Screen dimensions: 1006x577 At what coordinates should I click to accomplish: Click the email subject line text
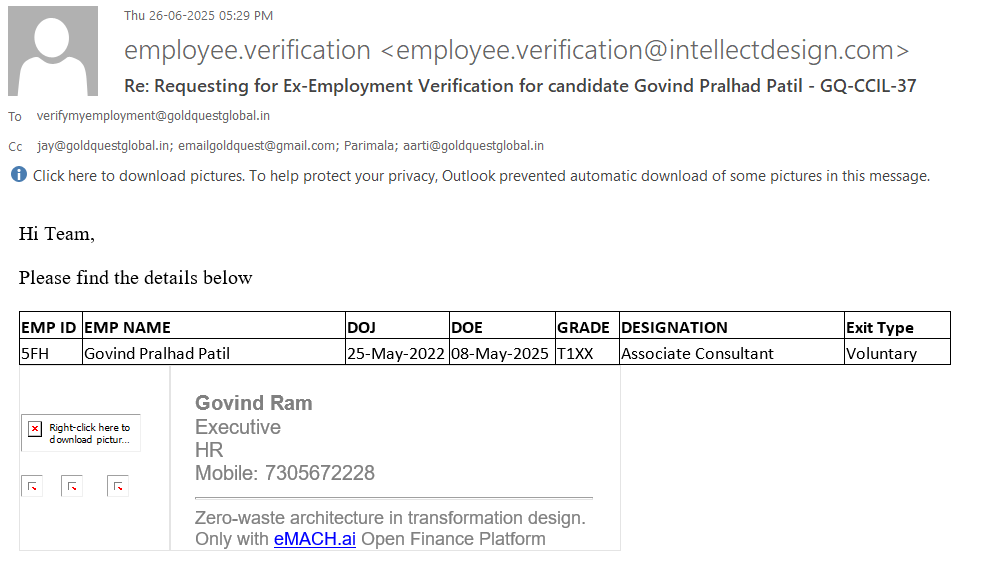pyautogui.click(x=520, y=86)
